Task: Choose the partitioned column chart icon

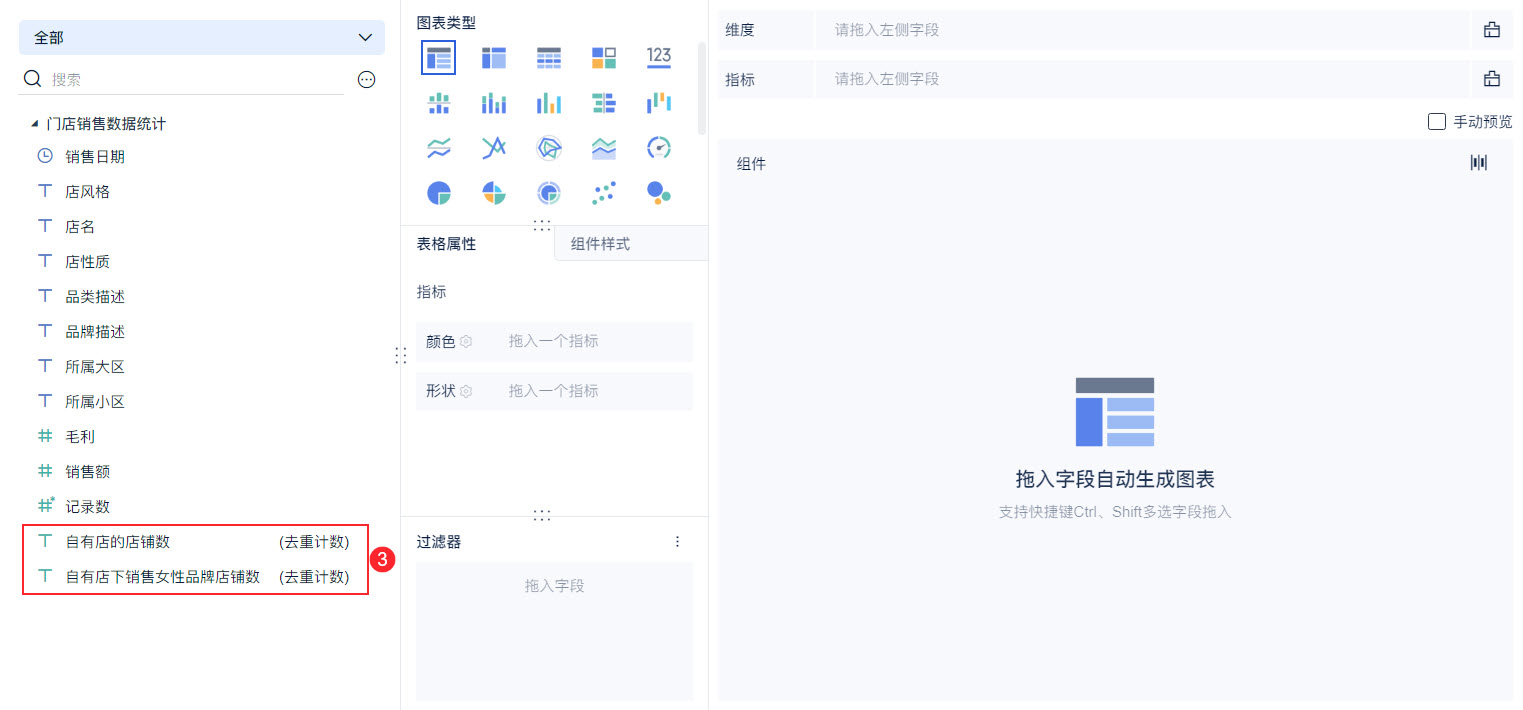Action: point(439,103)
